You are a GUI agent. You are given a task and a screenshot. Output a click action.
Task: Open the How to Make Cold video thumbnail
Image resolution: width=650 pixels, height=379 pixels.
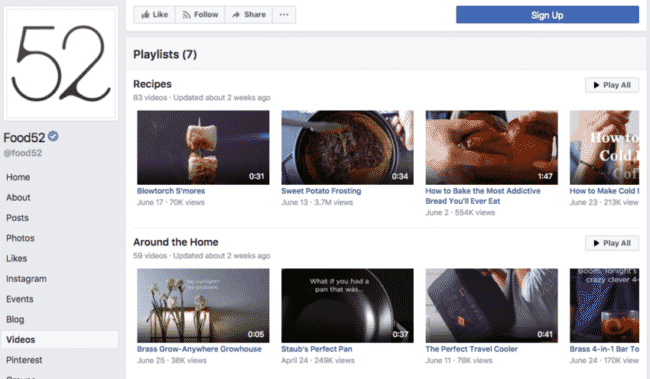pyautogui.click(x=604, y=147)
